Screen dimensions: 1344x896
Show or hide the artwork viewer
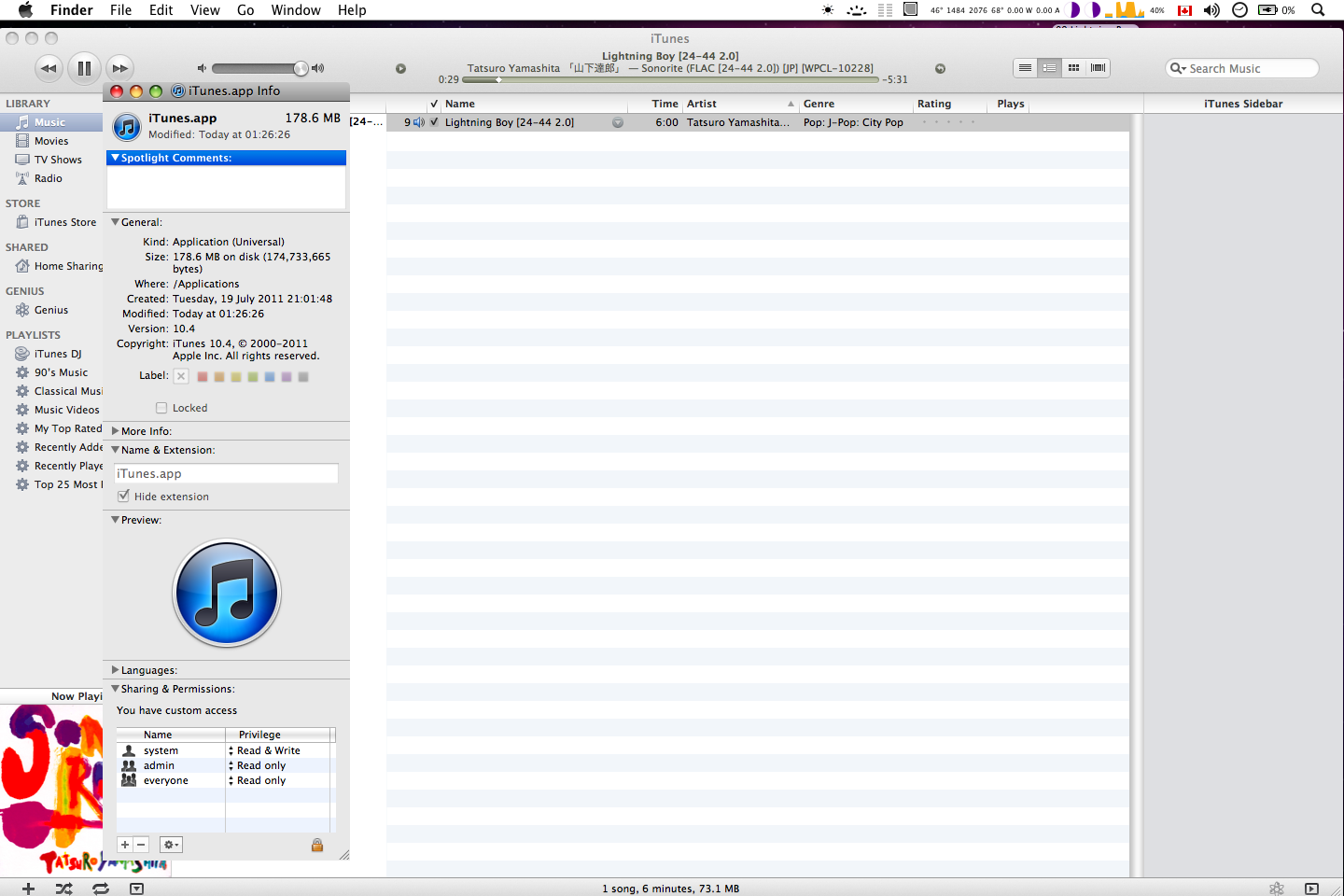[x=136, y=889]
